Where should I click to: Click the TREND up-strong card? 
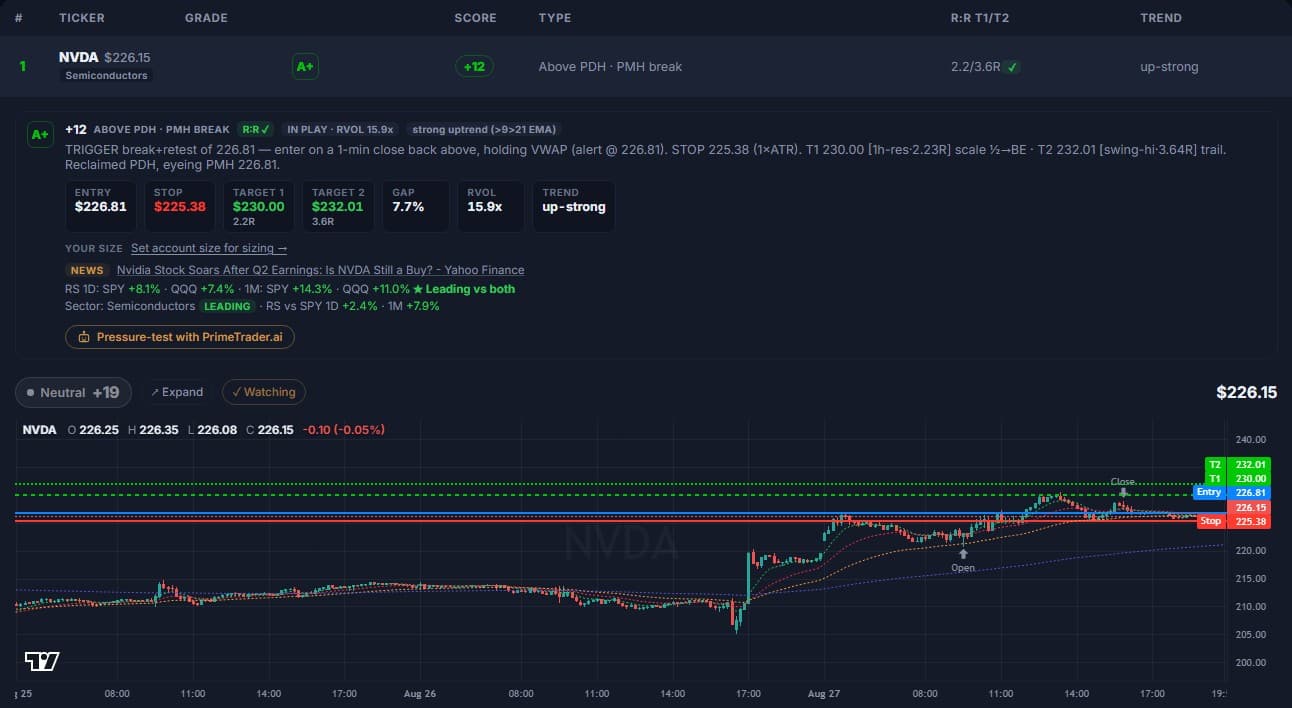point(574,206)
